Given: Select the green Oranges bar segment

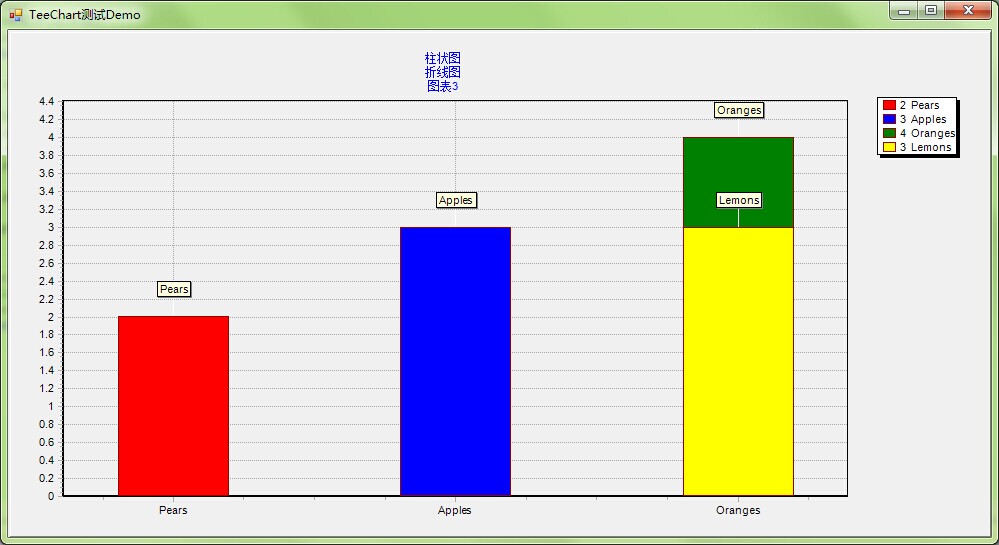Looking at the screenshot, I should [738, 182].
